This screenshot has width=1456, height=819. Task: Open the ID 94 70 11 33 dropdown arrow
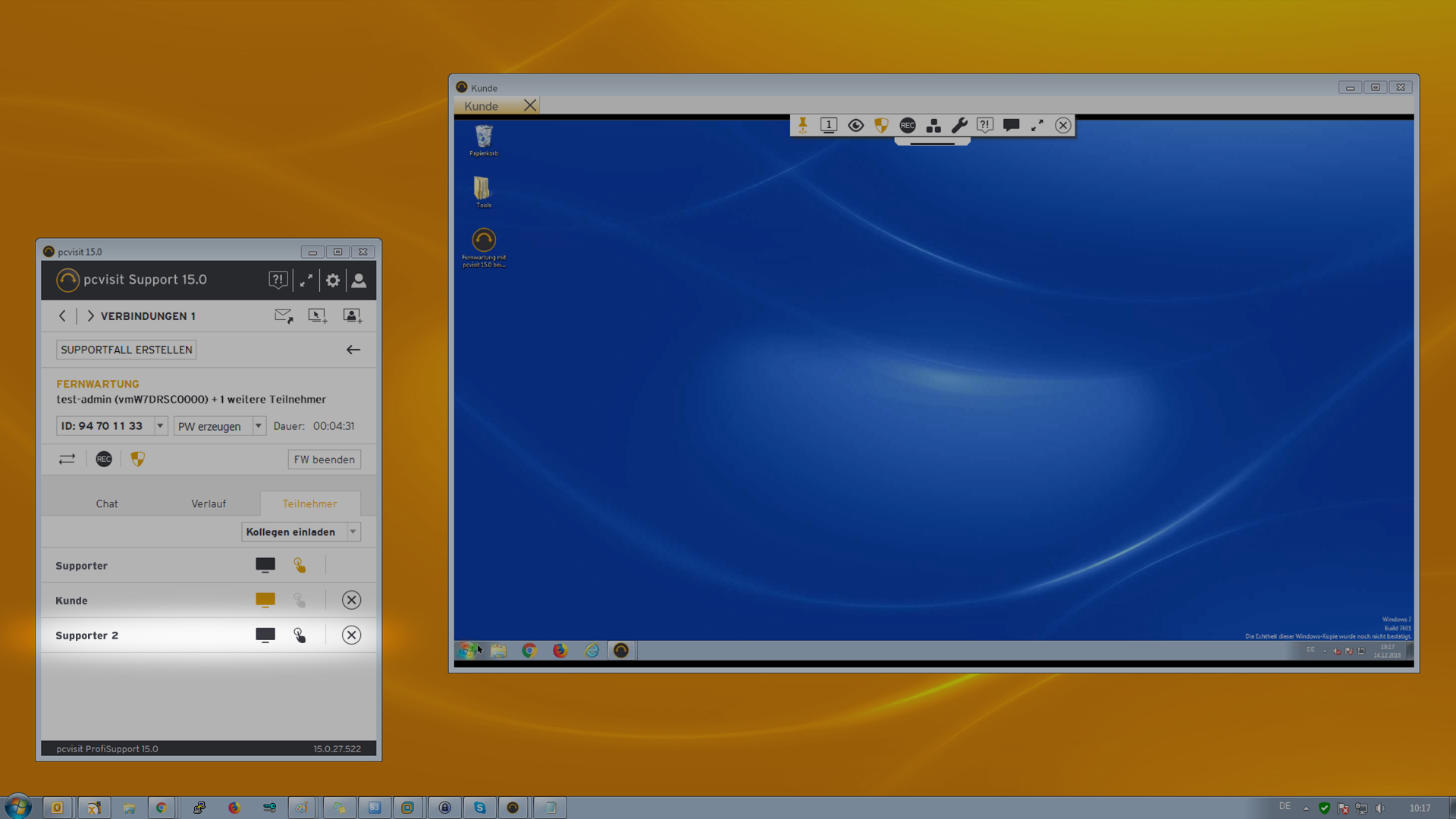click(160, 426)
